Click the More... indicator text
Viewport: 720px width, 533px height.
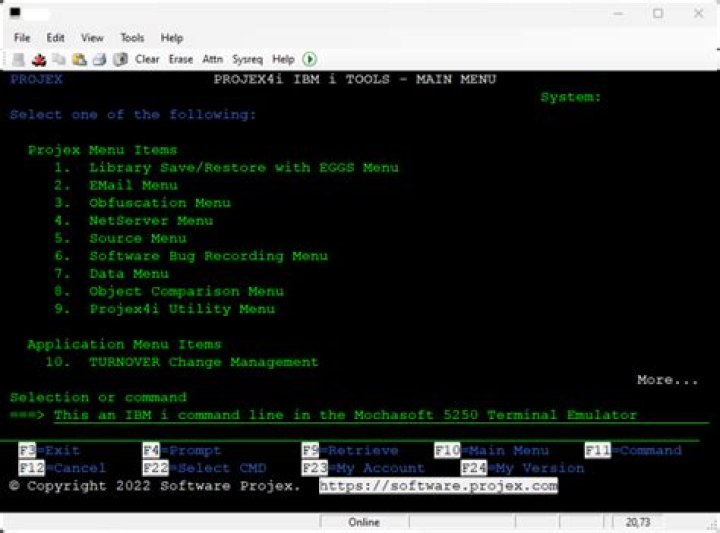pos(667,380)
